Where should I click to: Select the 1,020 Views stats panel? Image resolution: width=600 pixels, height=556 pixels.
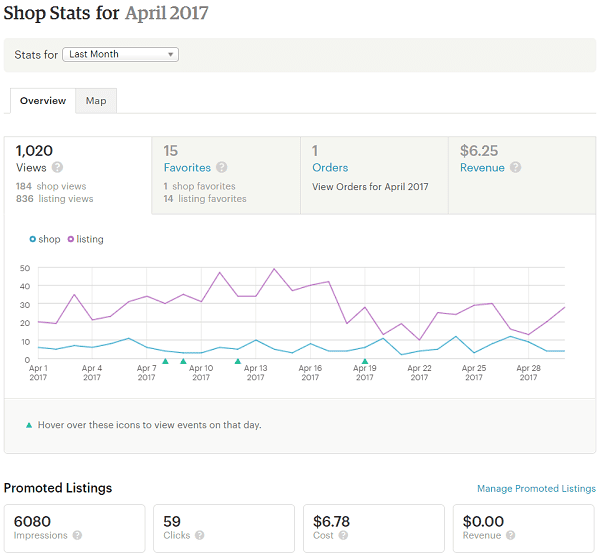click(x=78, y=175)
